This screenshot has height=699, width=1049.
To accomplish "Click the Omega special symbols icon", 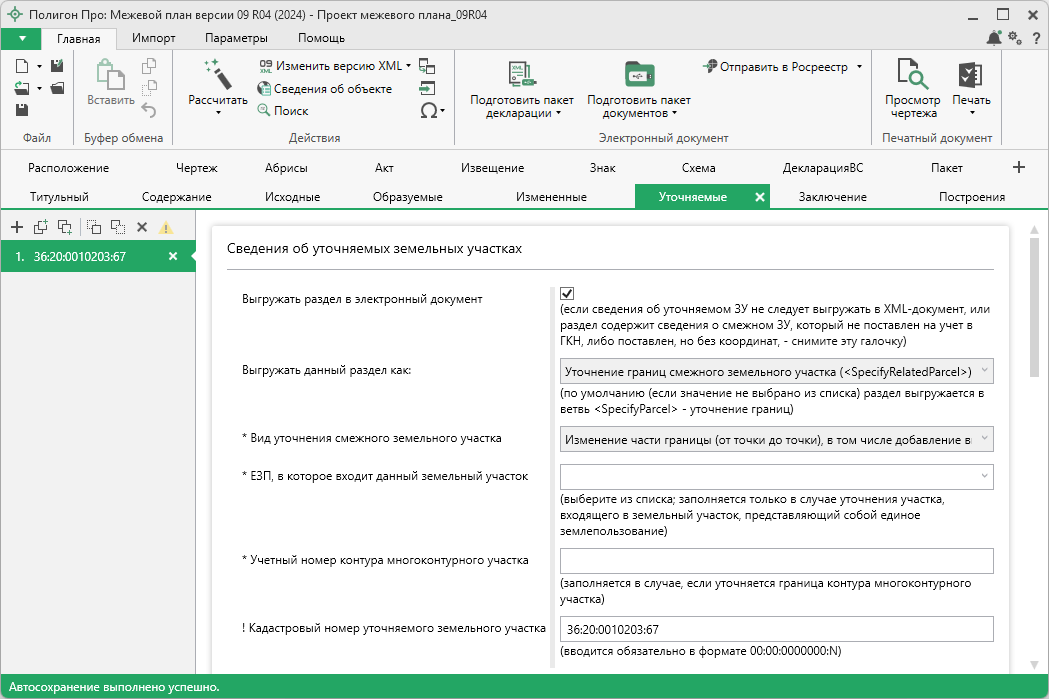I will pos(429,110).
